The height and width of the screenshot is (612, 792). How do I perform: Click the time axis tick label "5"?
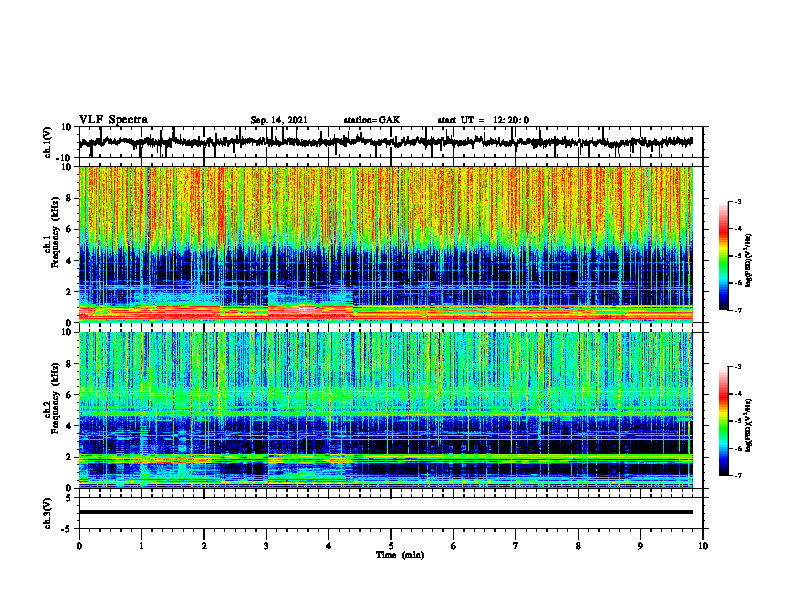[x=391, y=546]
